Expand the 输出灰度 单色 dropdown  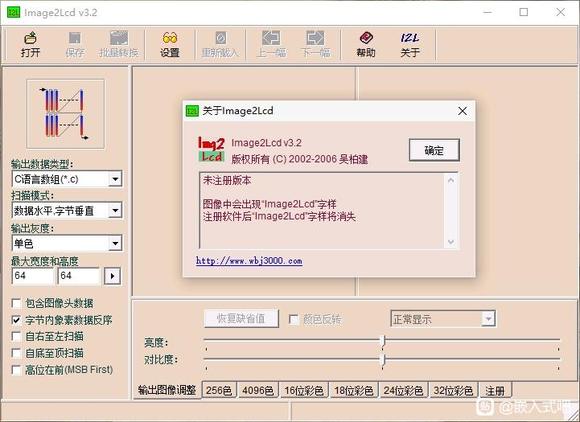115,243
